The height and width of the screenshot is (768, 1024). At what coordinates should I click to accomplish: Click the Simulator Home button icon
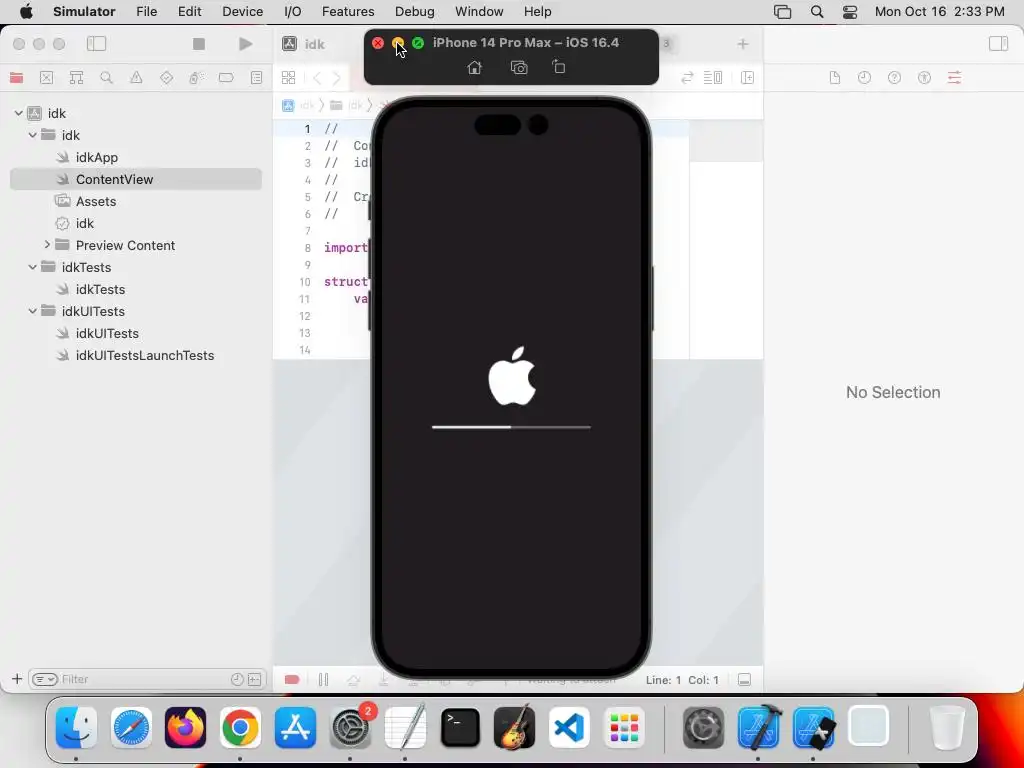[475, 67]
